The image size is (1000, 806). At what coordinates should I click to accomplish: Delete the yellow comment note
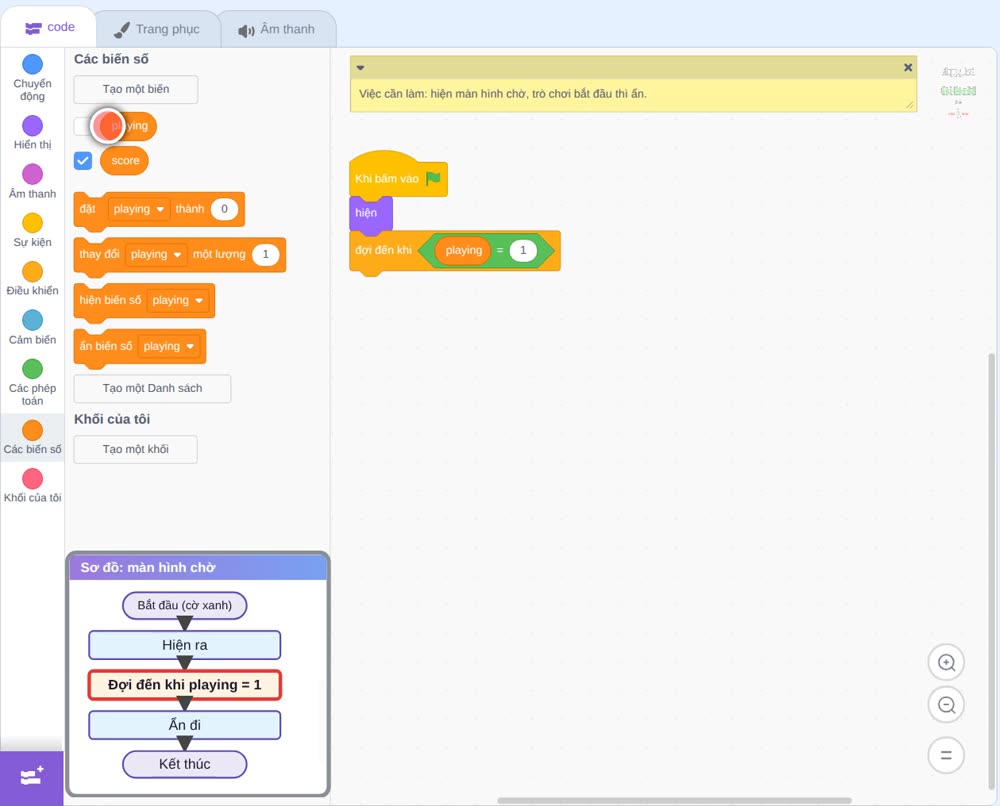click(x=908, y=68)
